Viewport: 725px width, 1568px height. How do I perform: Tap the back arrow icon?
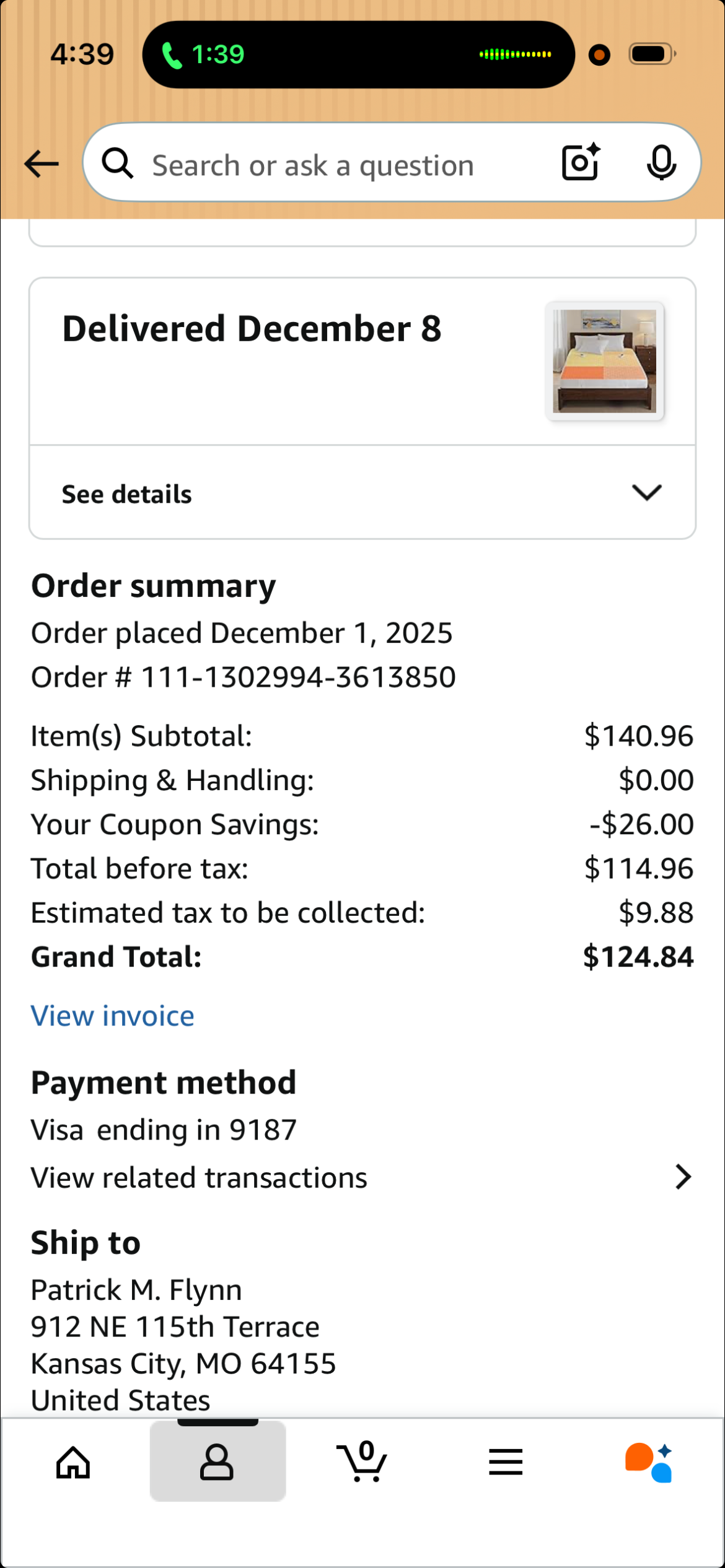(x=42, y=164)
